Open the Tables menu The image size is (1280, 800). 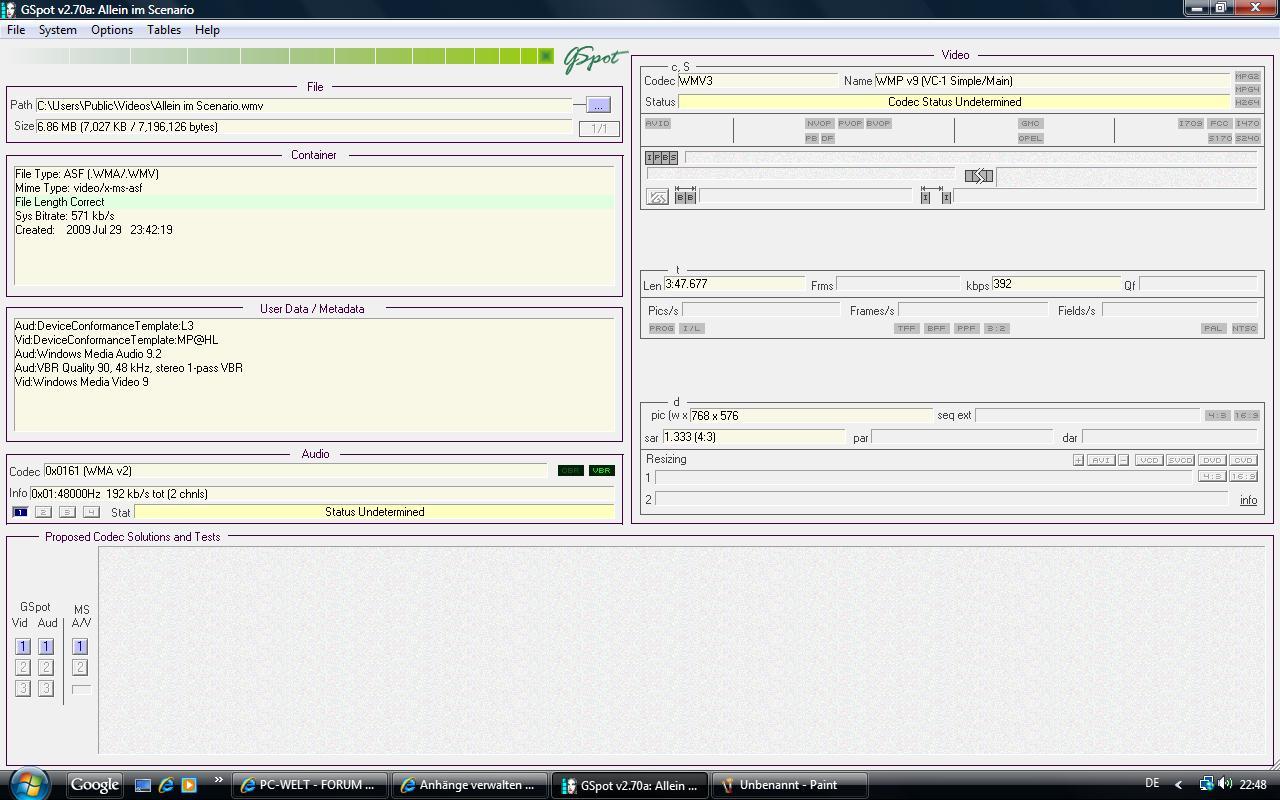click(x=164, y=30)
